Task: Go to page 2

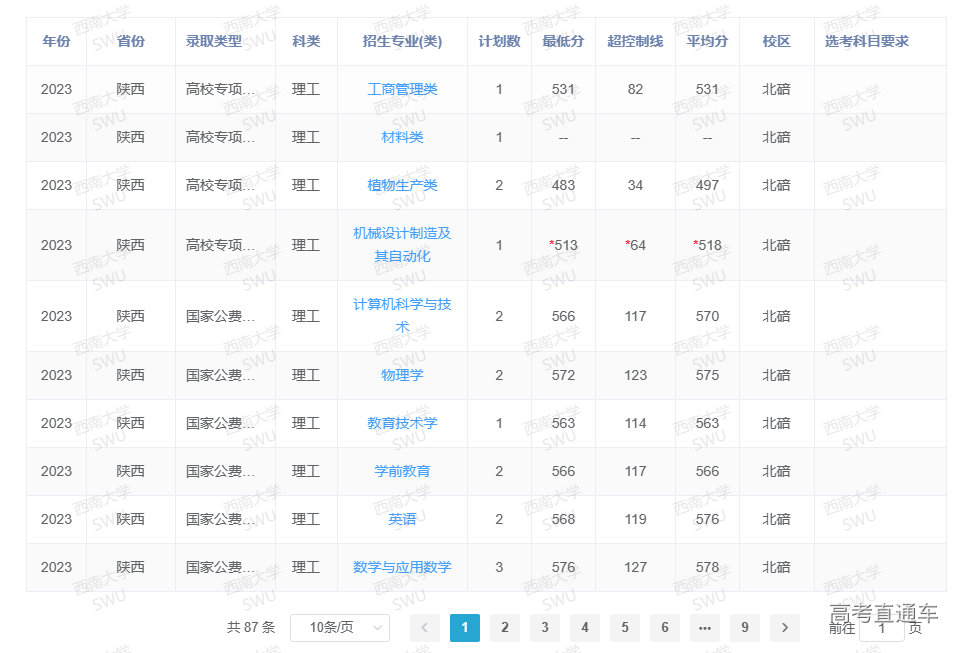Action: tap(505, 628)
